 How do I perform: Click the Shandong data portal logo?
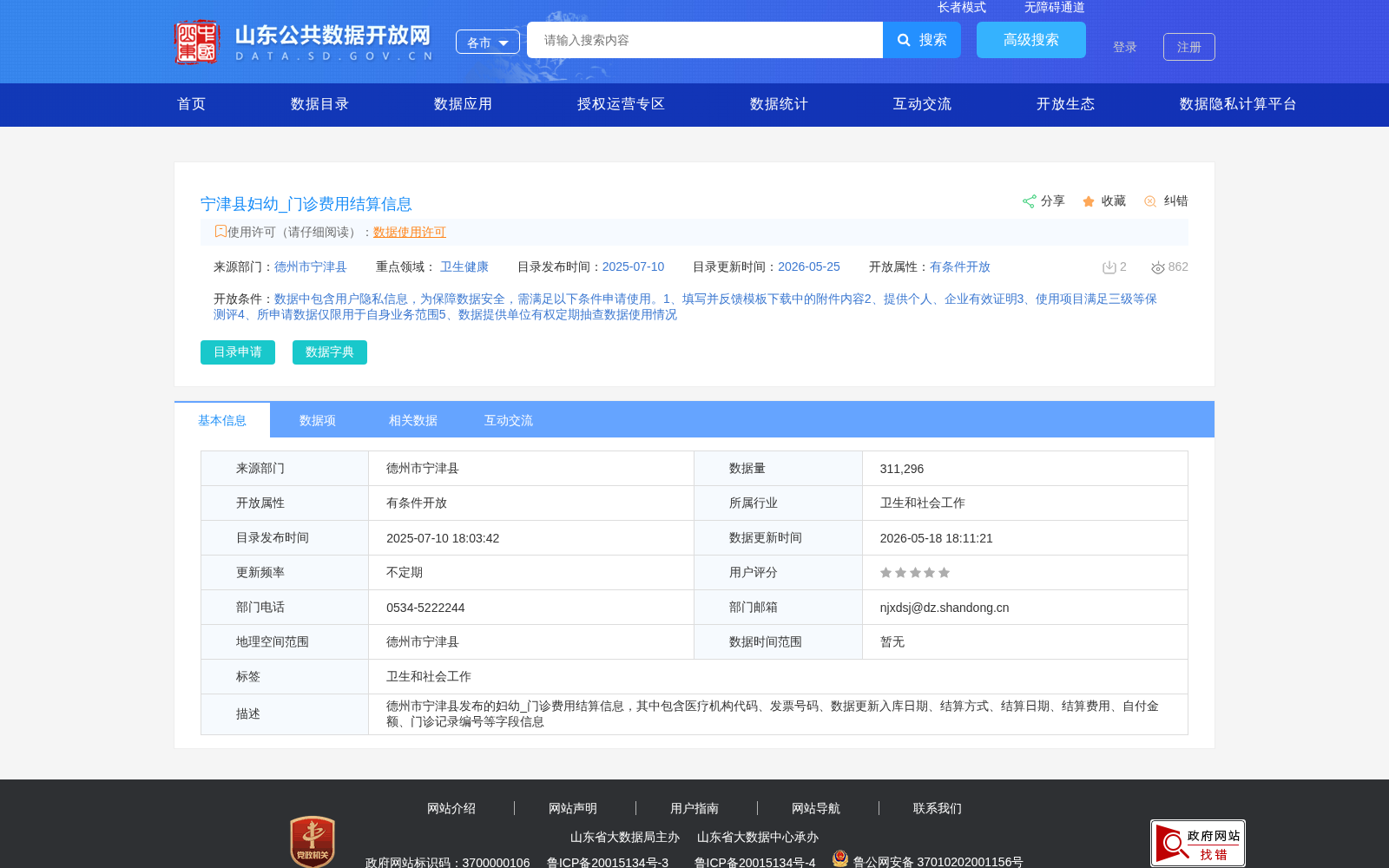click(x=304, y=42)
